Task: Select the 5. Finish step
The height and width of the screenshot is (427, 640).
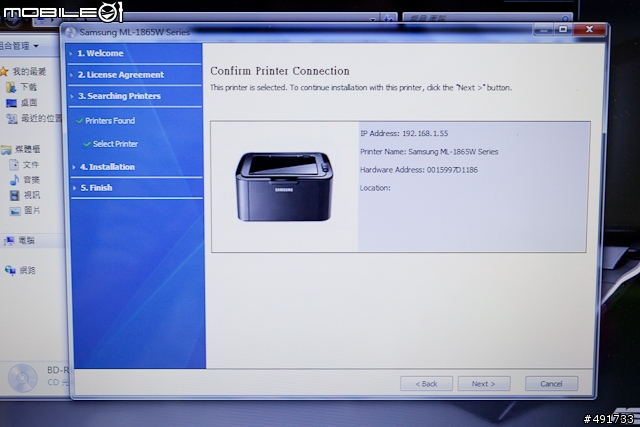Action: click(x=96, y=188)
